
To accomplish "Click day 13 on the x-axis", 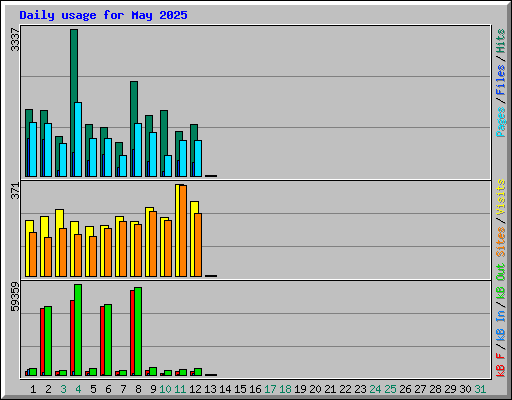I will click(210, 389).
